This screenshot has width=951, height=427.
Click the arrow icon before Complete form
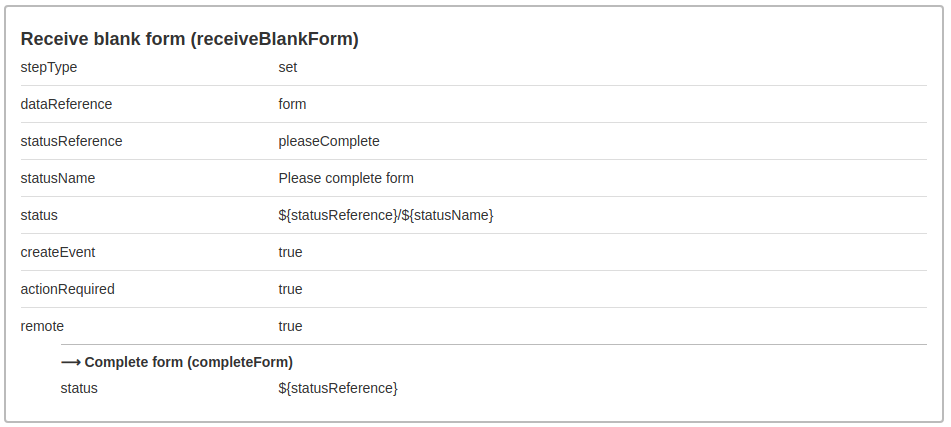(x=70, y=362)
